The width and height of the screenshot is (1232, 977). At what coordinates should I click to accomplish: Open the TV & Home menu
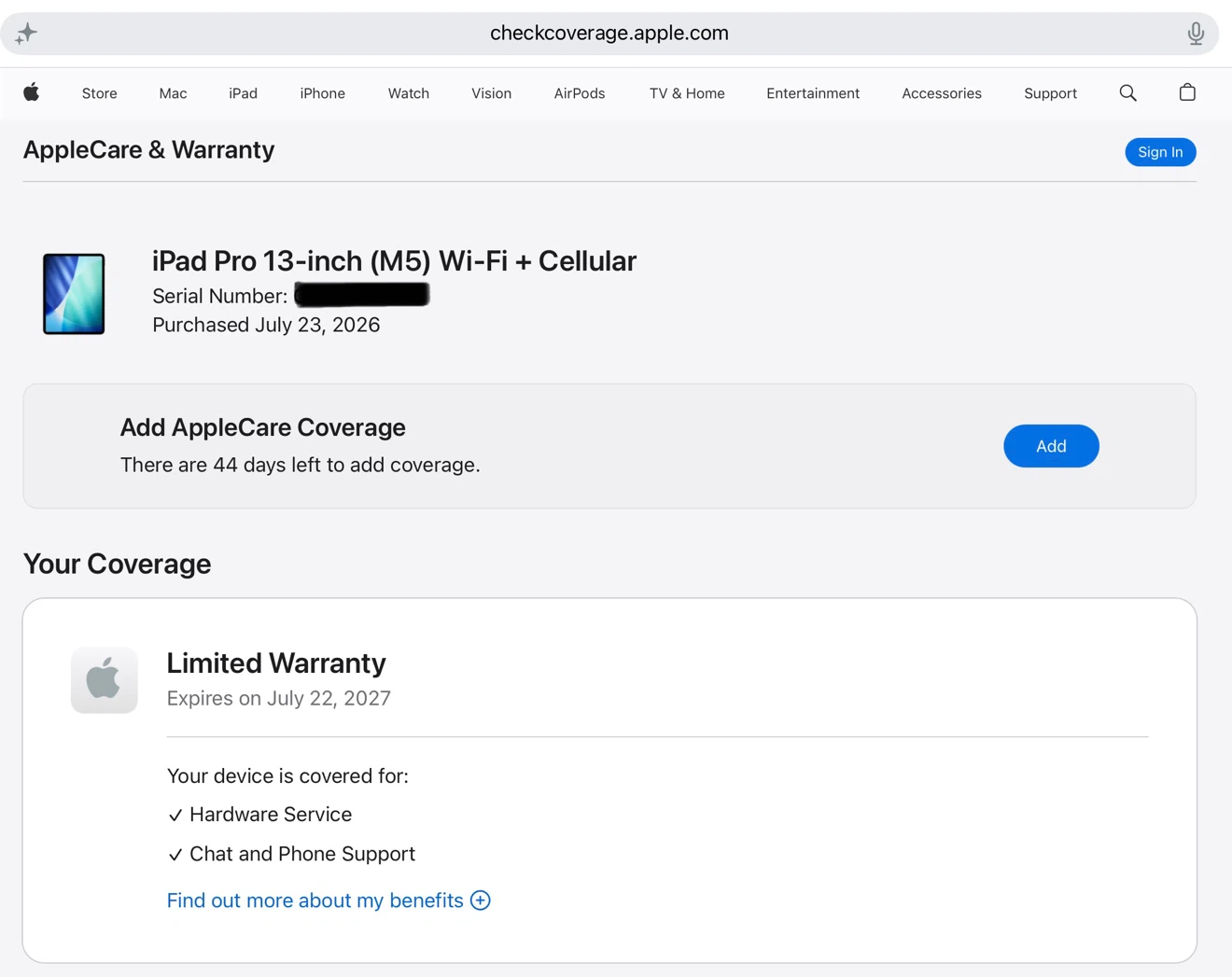(x=687, y=93)
